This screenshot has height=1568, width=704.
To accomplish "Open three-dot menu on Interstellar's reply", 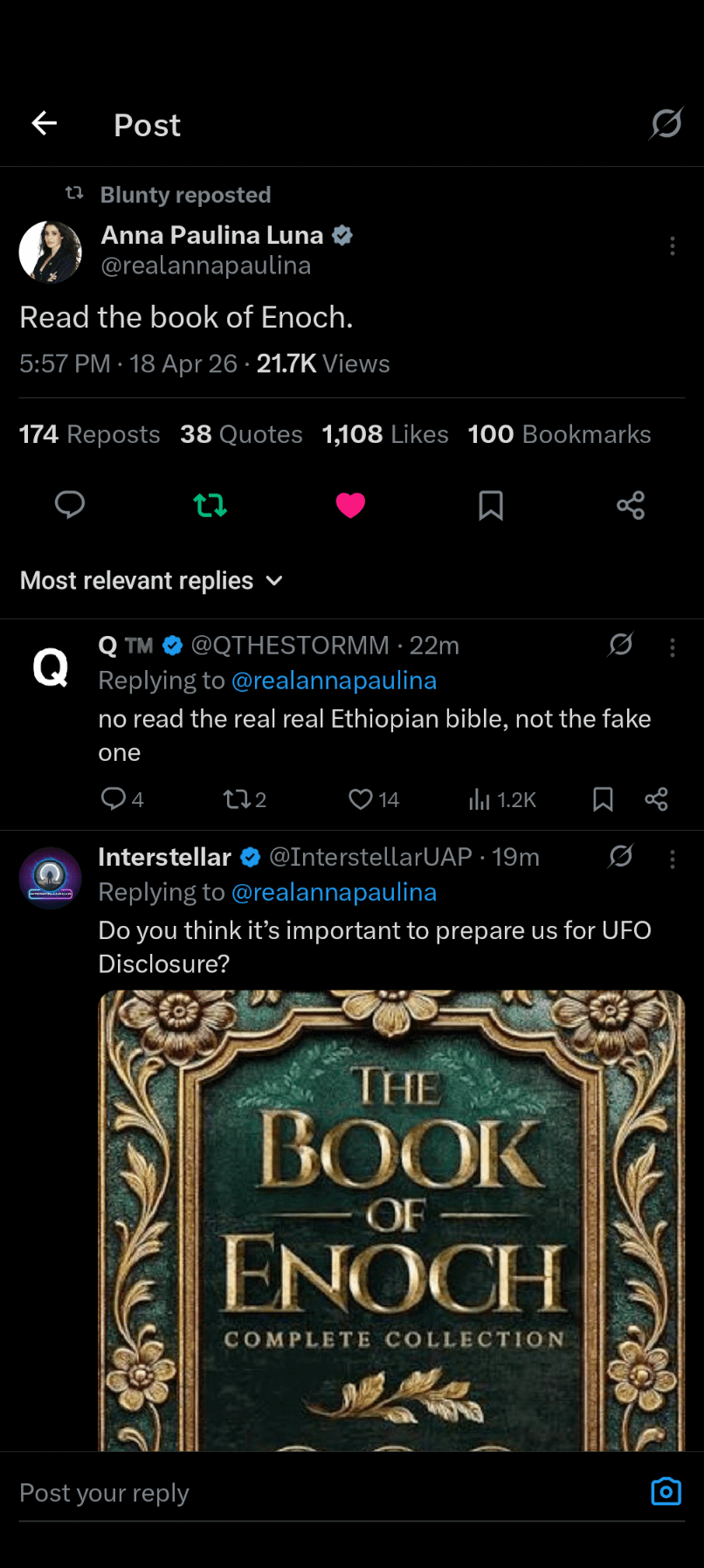I will (673, 860).
